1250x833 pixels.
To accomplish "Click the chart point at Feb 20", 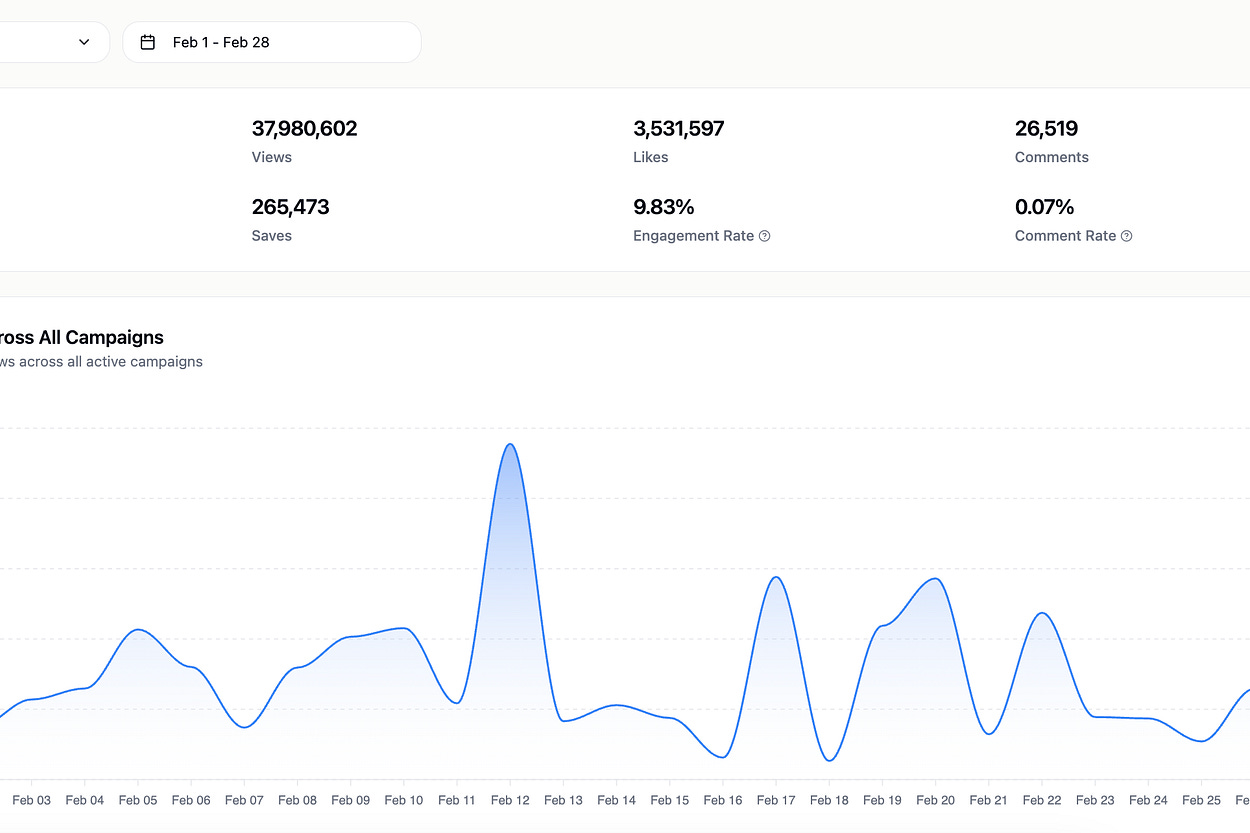I will [936, 579].
